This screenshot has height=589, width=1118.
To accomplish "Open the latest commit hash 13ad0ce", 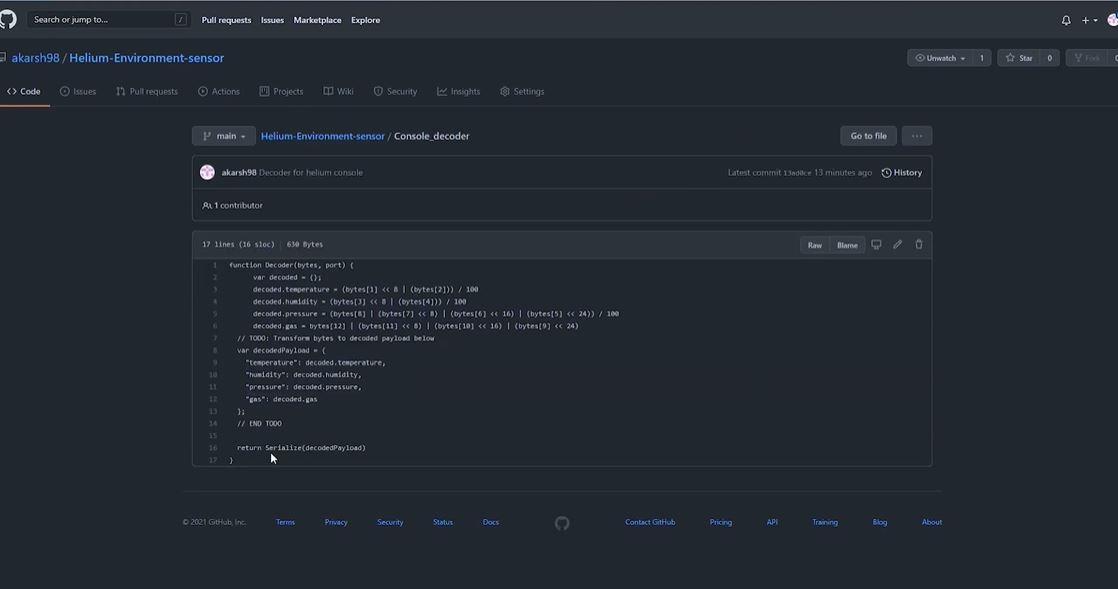I will coord(797,173).
